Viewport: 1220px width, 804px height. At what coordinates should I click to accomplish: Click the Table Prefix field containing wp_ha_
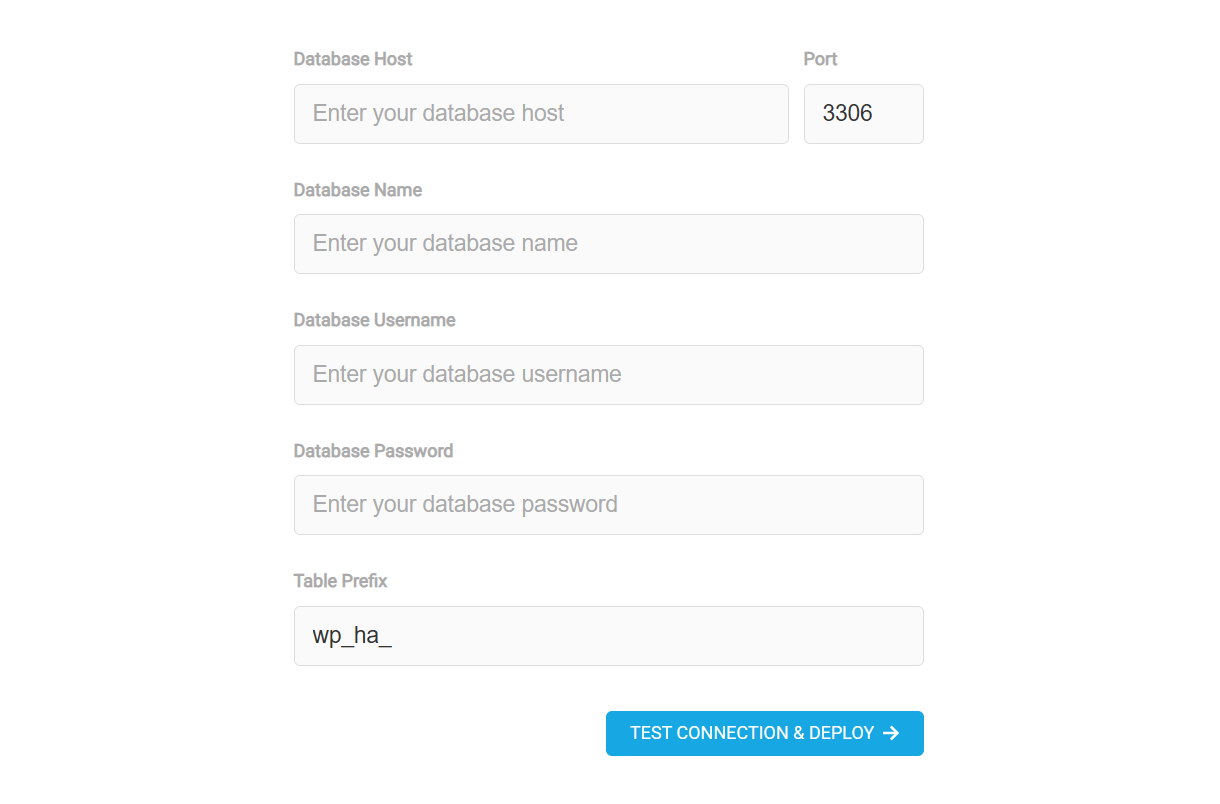coord(608,635)
